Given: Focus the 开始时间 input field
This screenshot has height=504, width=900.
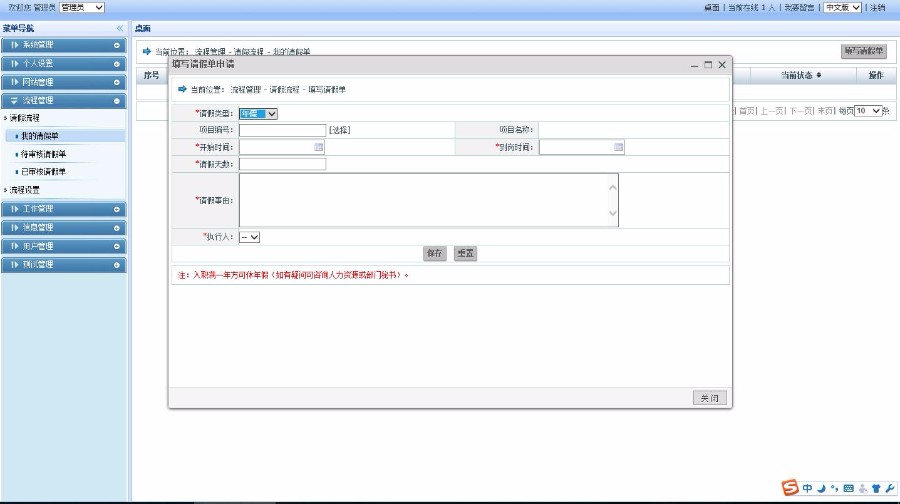Looking at the screenshot, I should (x=282, y=148).
